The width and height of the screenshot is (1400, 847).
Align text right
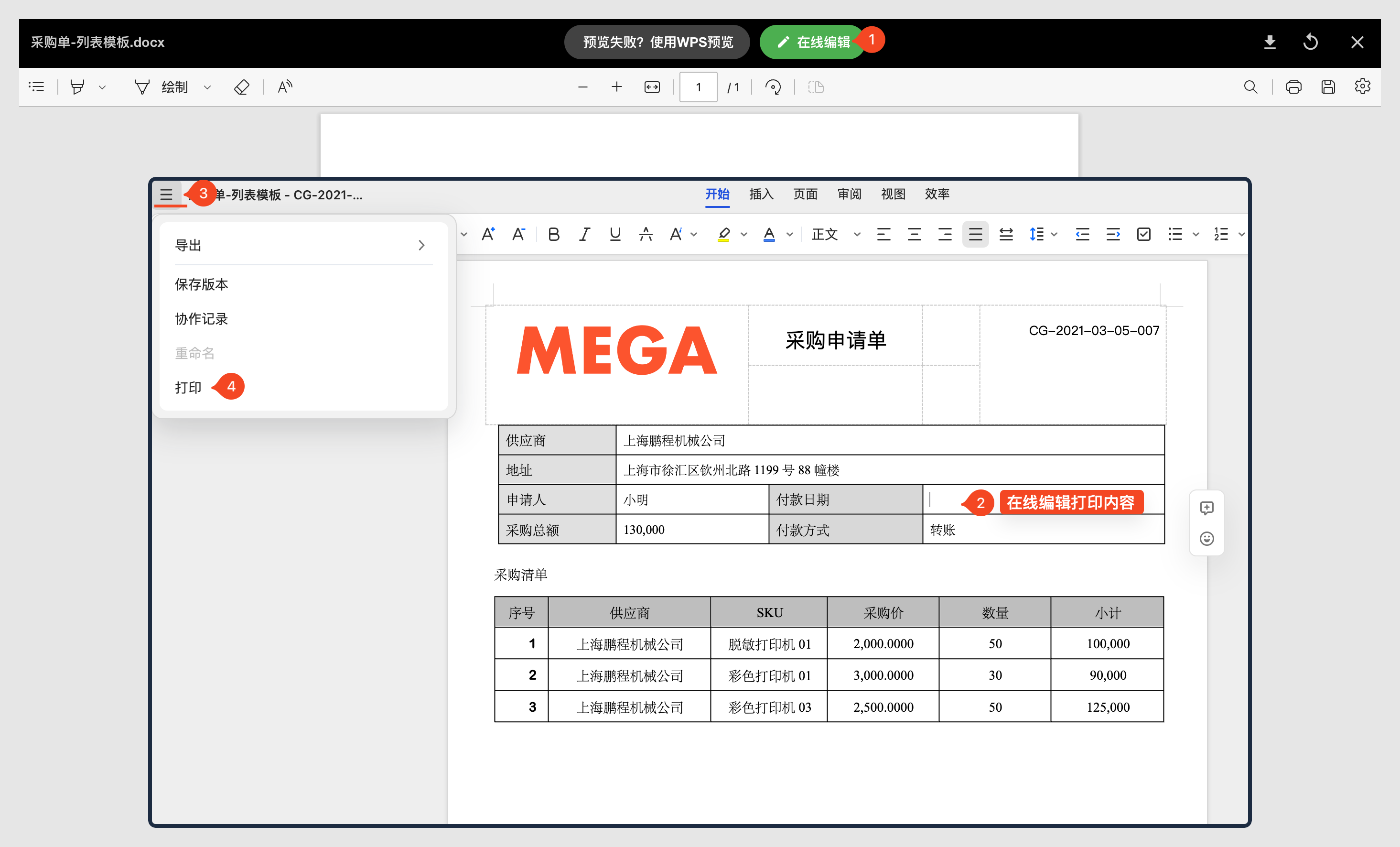945,234
